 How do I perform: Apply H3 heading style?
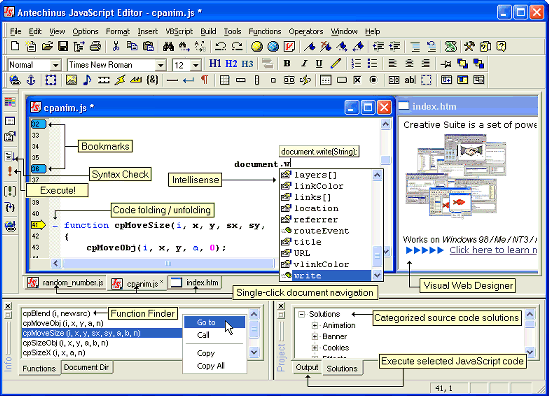coord(247,63)
